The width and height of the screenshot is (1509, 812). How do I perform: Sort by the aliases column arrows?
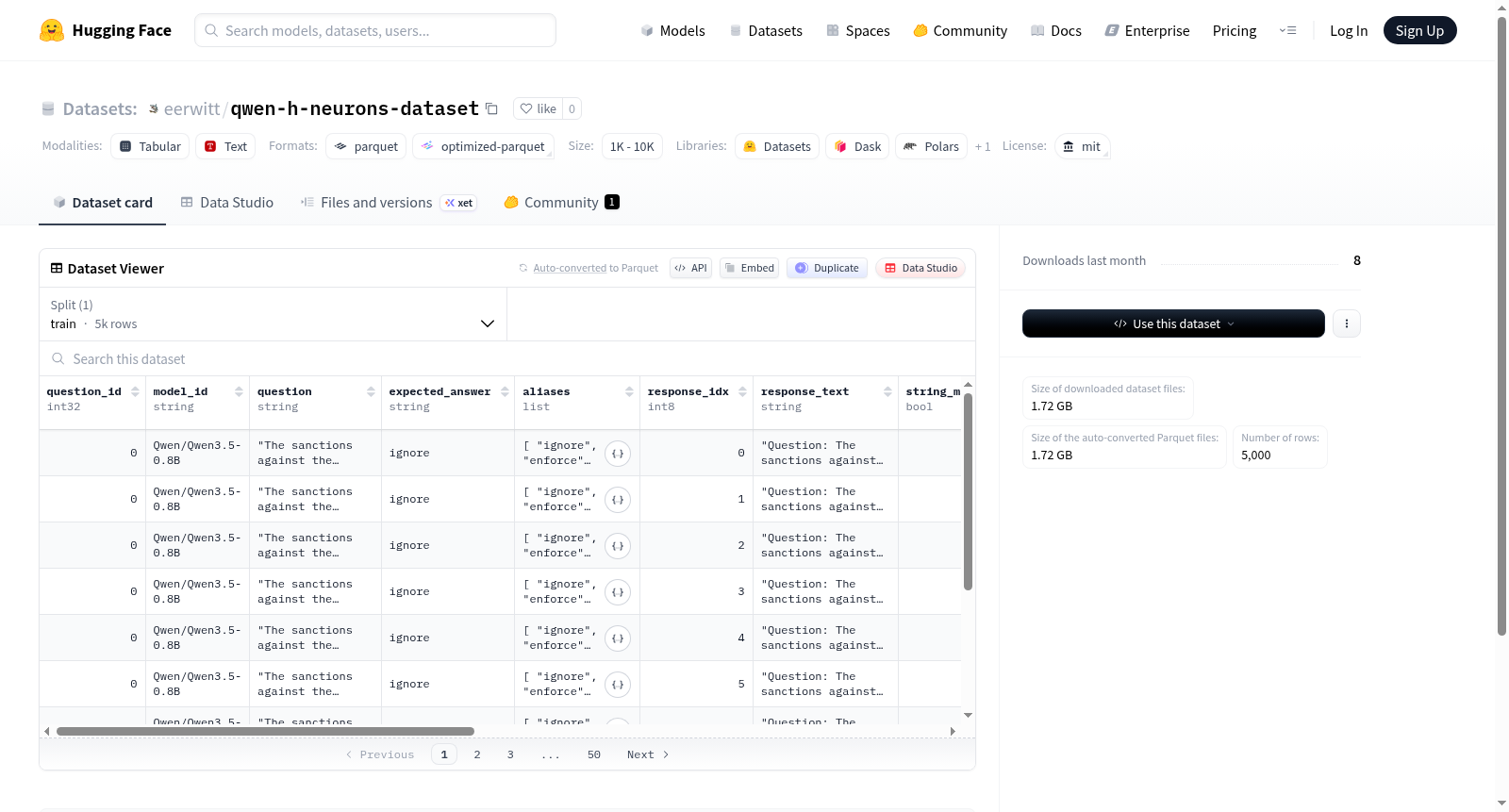629,391
